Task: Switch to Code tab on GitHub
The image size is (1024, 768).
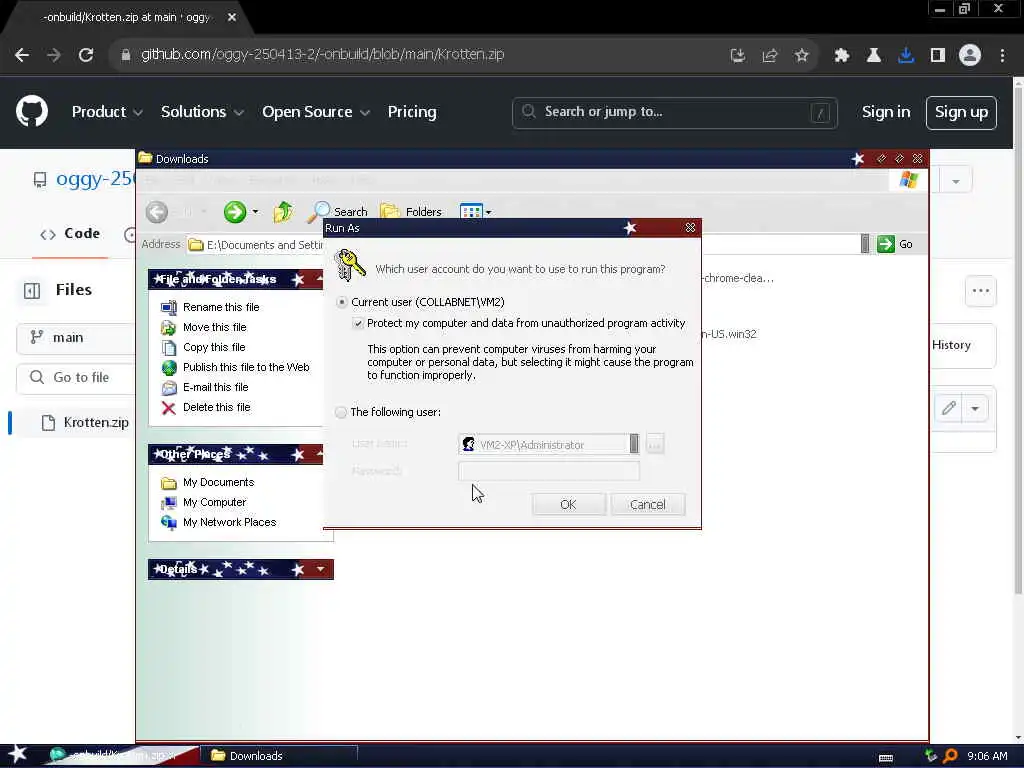Action: 70,234
